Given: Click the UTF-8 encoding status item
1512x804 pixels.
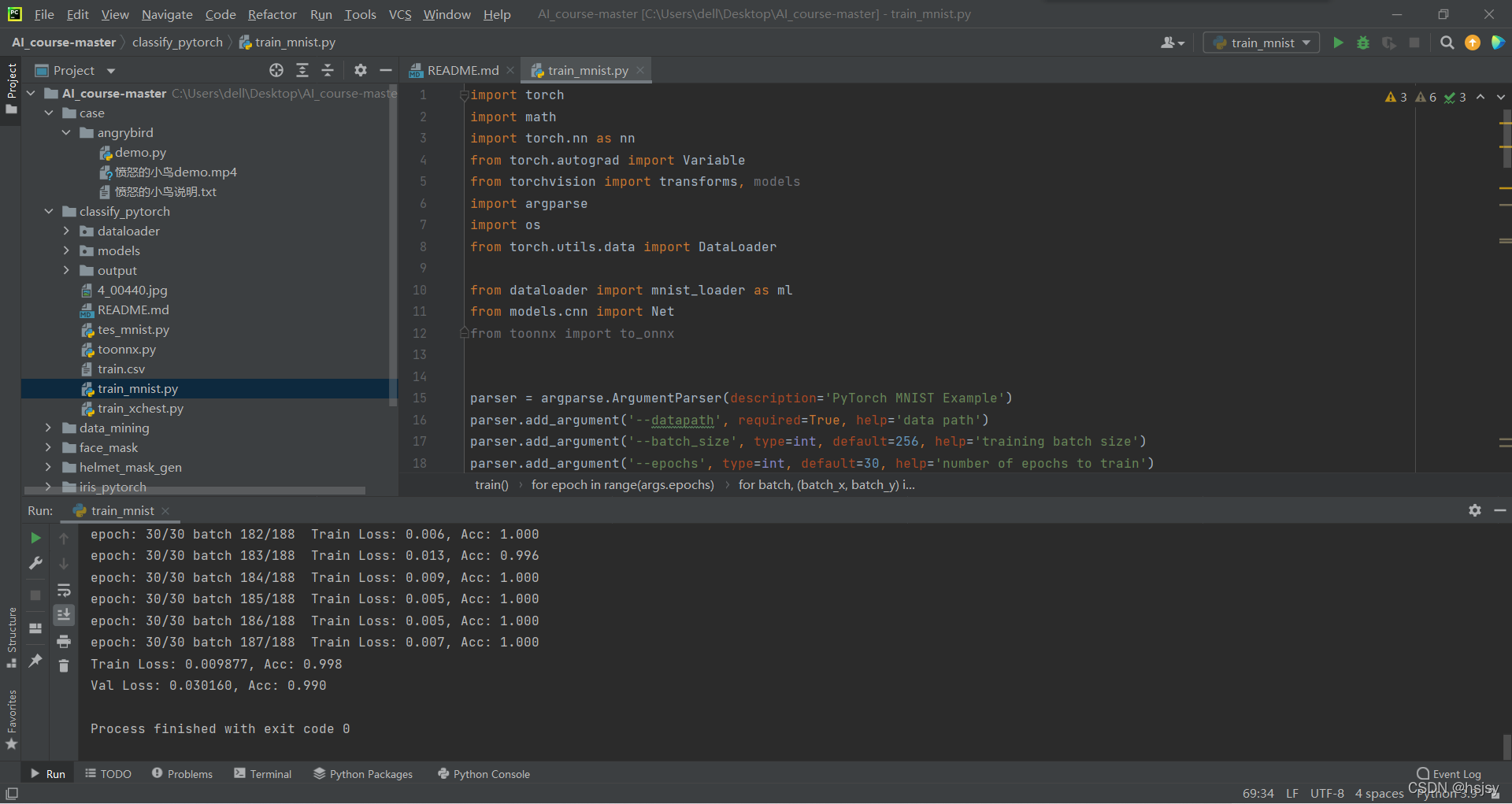Looking at the screenshot, I should (x=1327, y=793).
